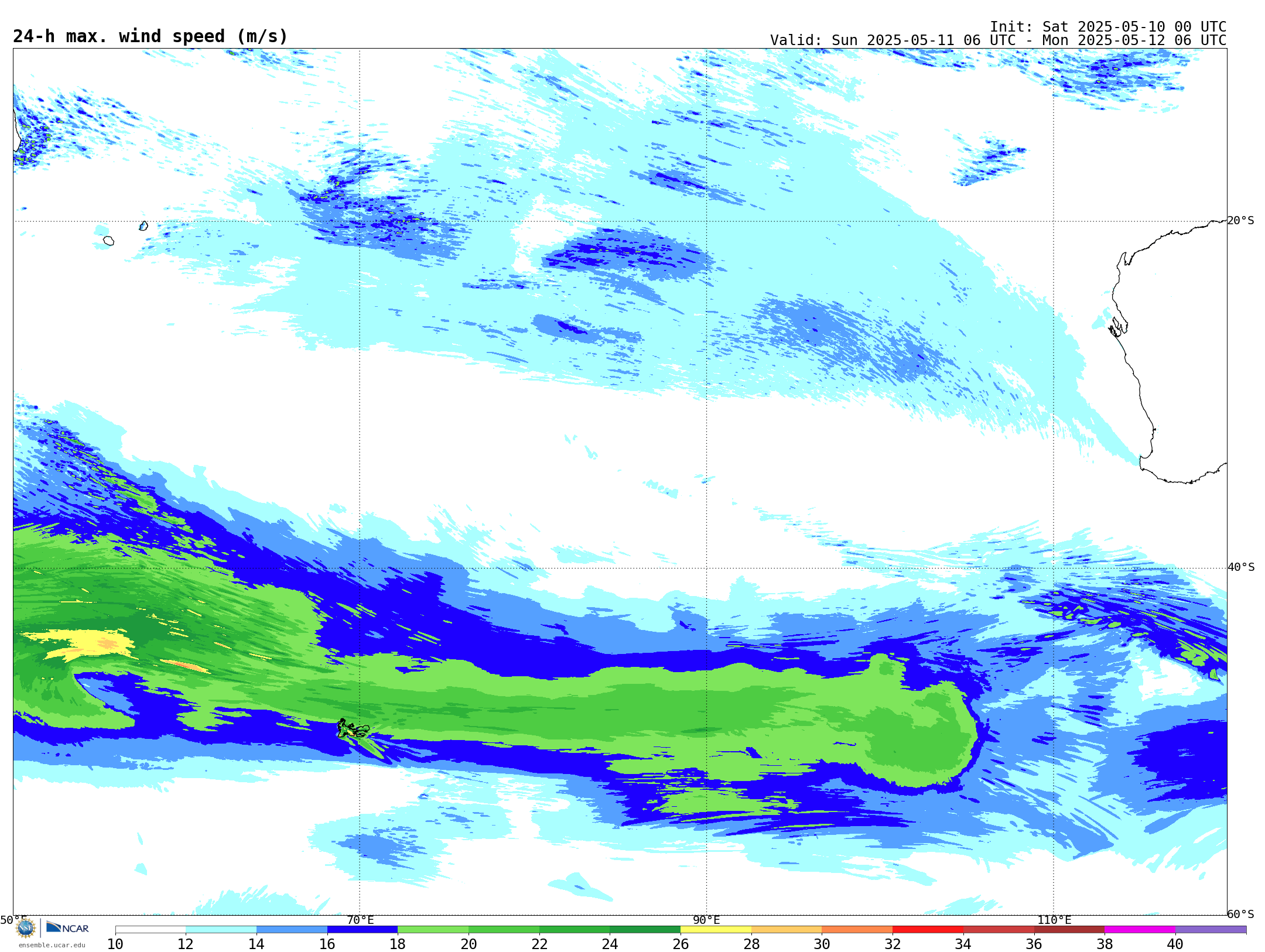Select the magenta 38–40 colorbar segment

click(x=1140, y=930)
